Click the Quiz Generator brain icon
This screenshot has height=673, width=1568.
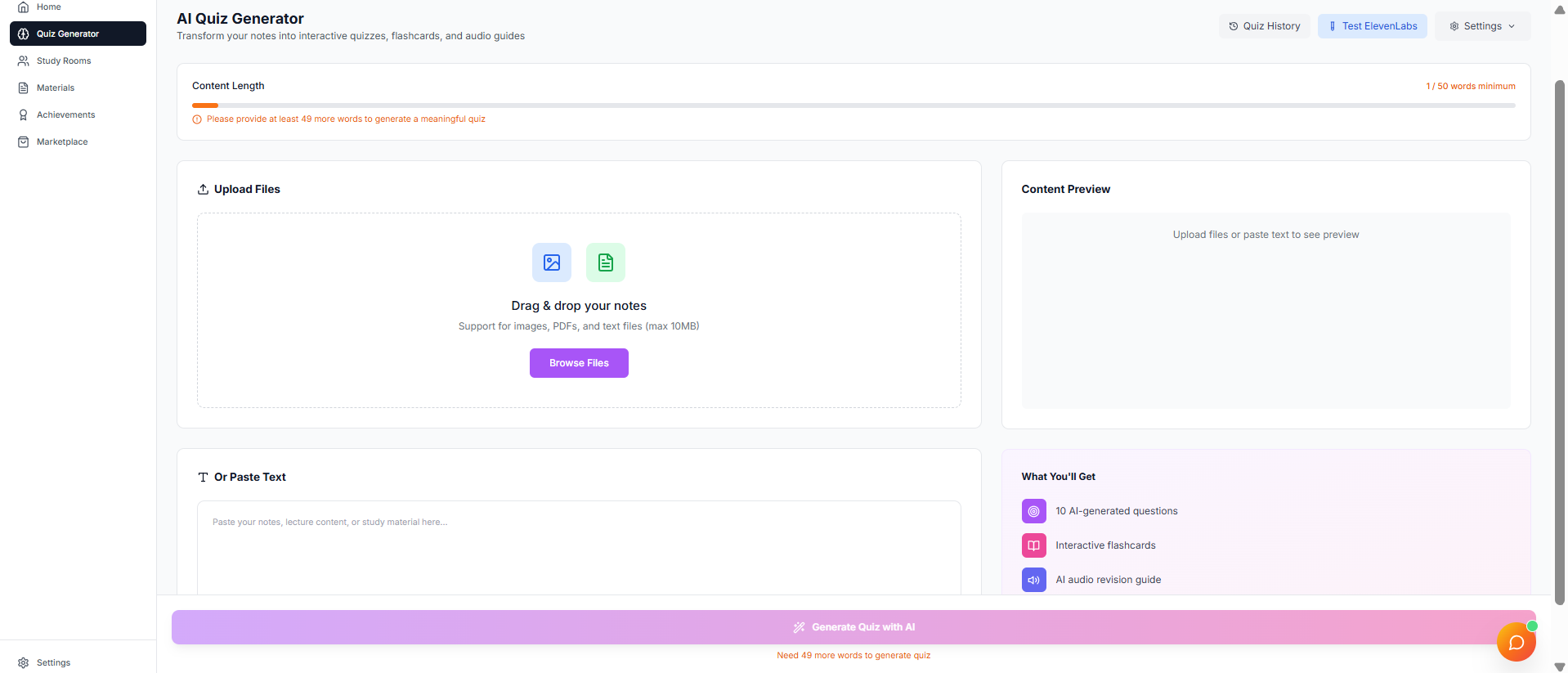pyautogui.click(x=24, y=34)
